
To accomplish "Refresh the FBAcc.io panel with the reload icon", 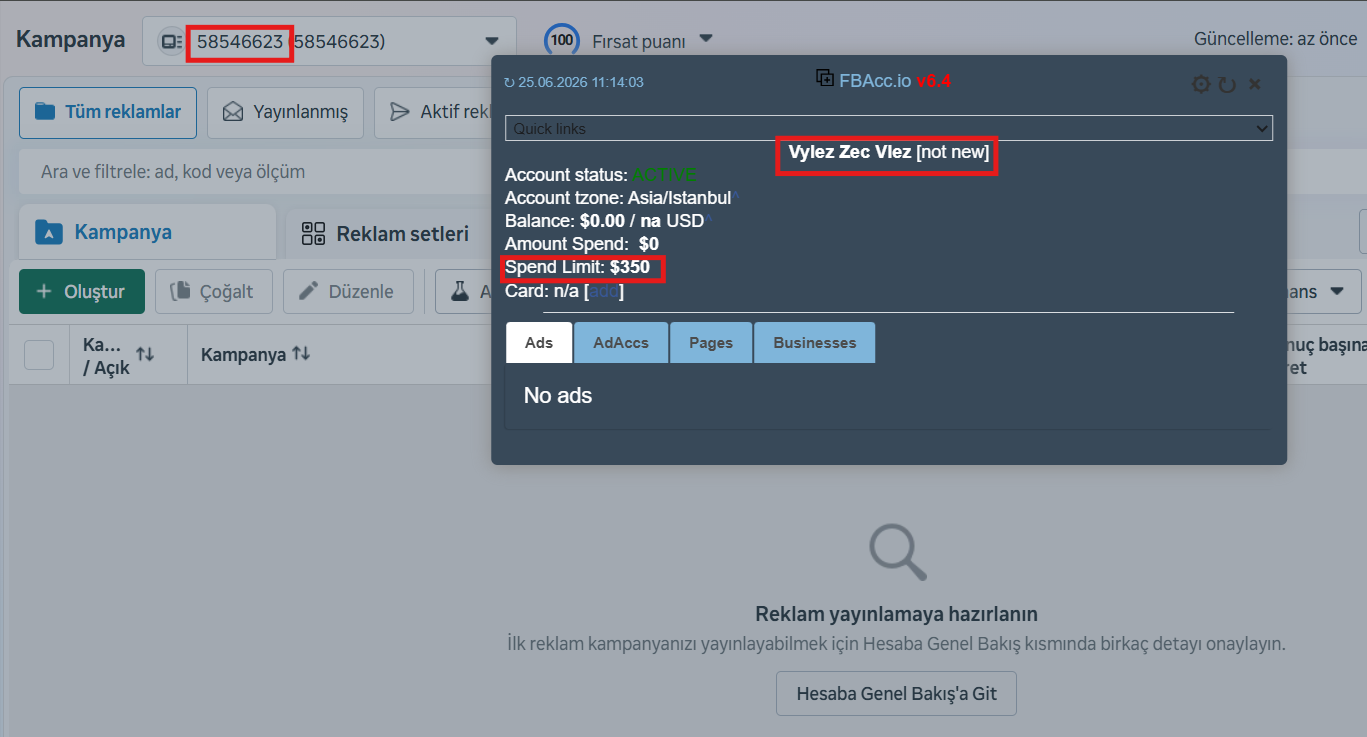I will coord(1227,85).
